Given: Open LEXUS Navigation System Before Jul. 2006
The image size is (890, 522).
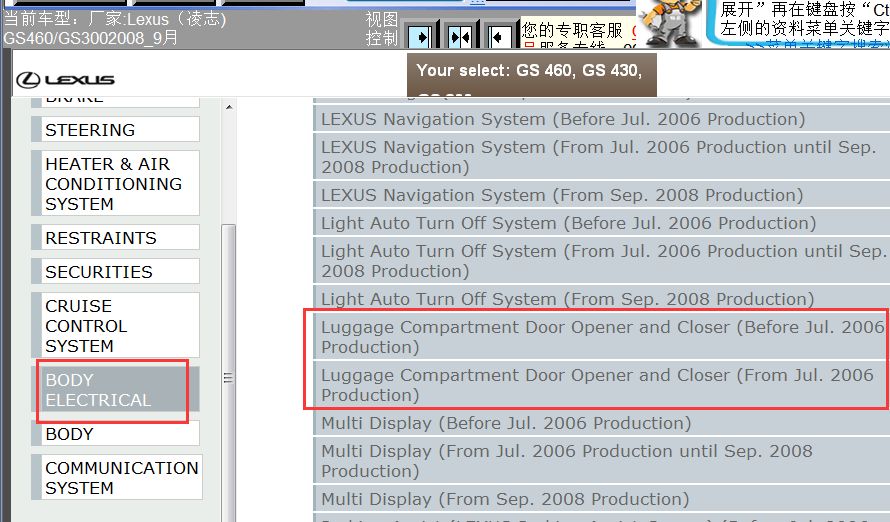Looking at the screenshot, I should (602, 119).
